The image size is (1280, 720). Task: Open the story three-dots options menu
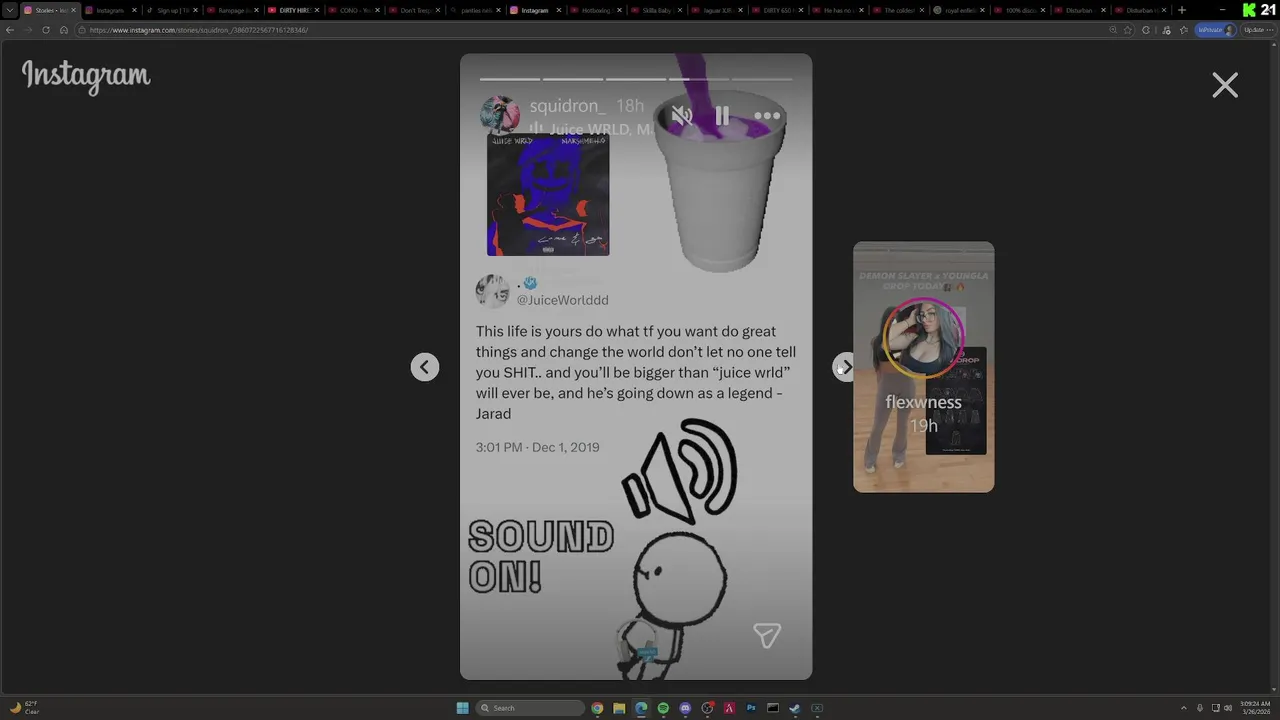pyautogui.click(x=767, y=116)
